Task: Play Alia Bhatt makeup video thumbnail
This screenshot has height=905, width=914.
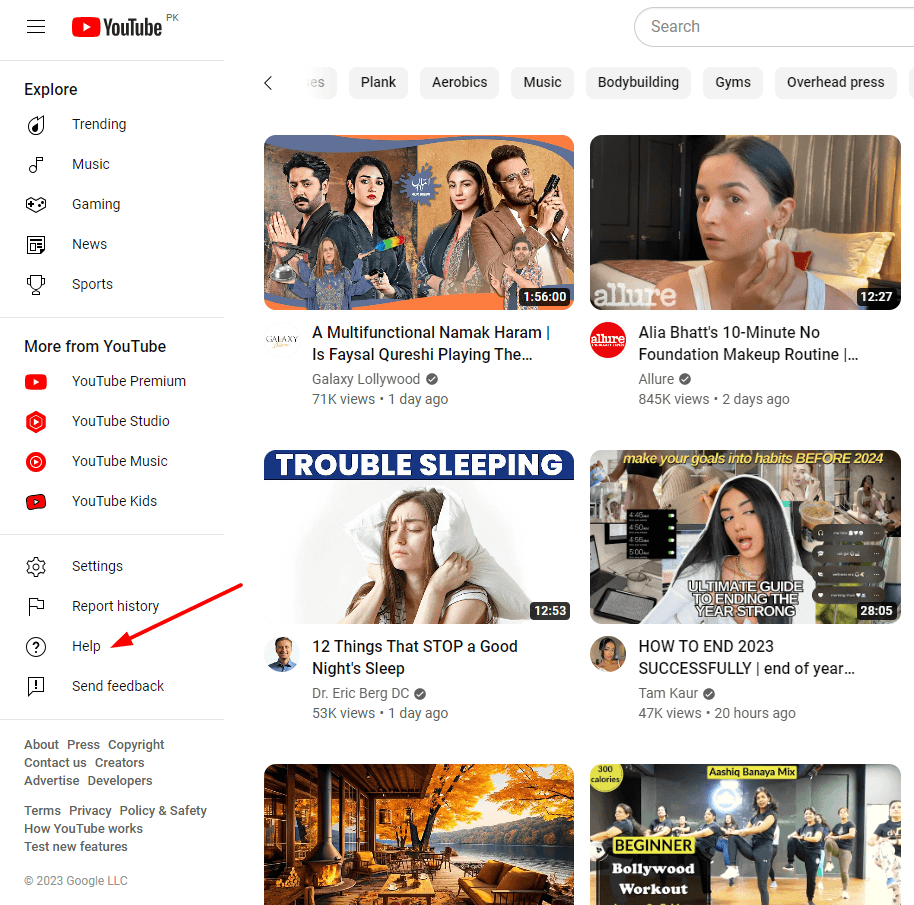Action: click(x=745, y=222)
